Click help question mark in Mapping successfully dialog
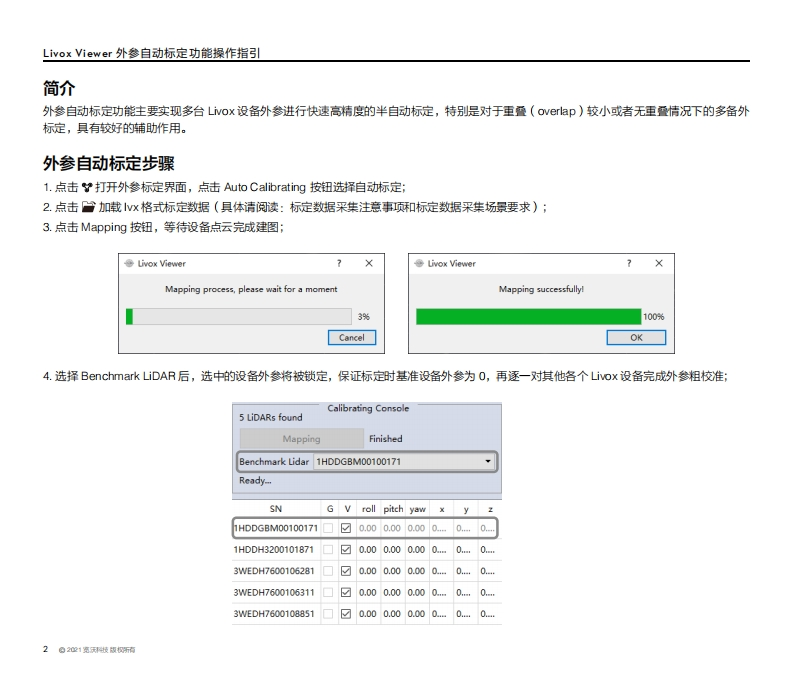 (x=629, y=264)
